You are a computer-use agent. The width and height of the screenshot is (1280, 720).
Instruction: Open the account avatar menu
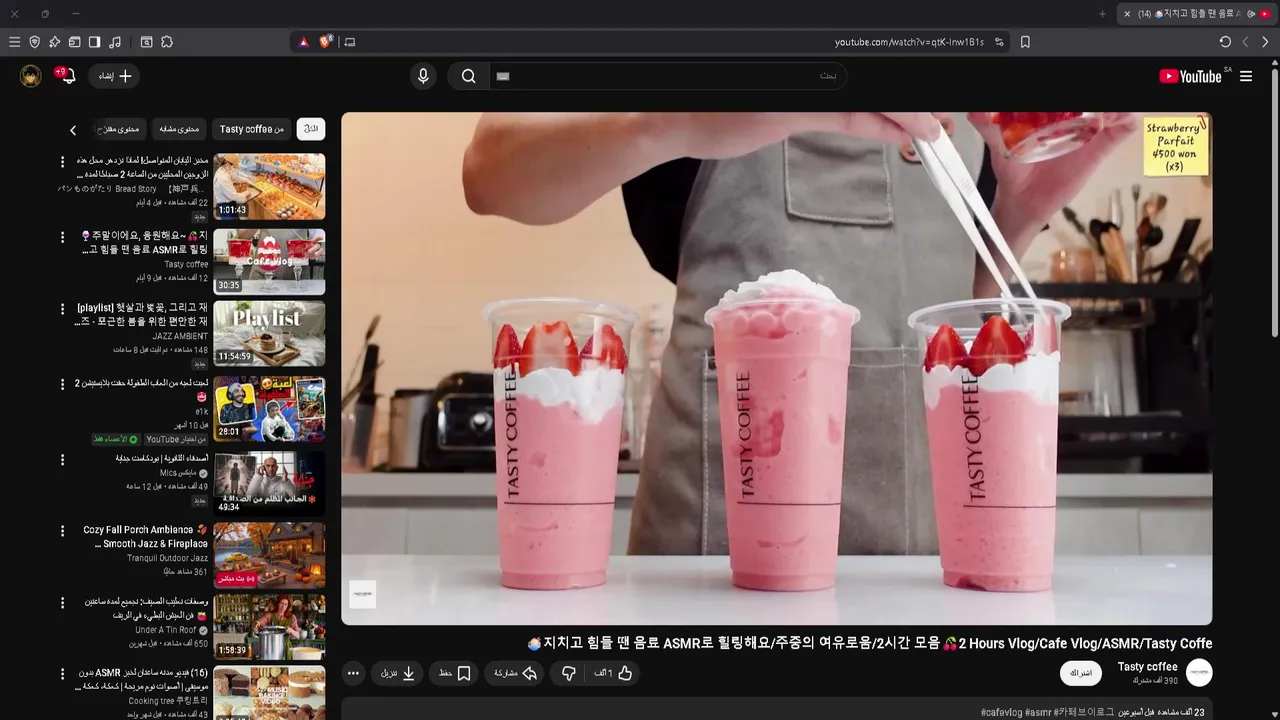[31, 76]
